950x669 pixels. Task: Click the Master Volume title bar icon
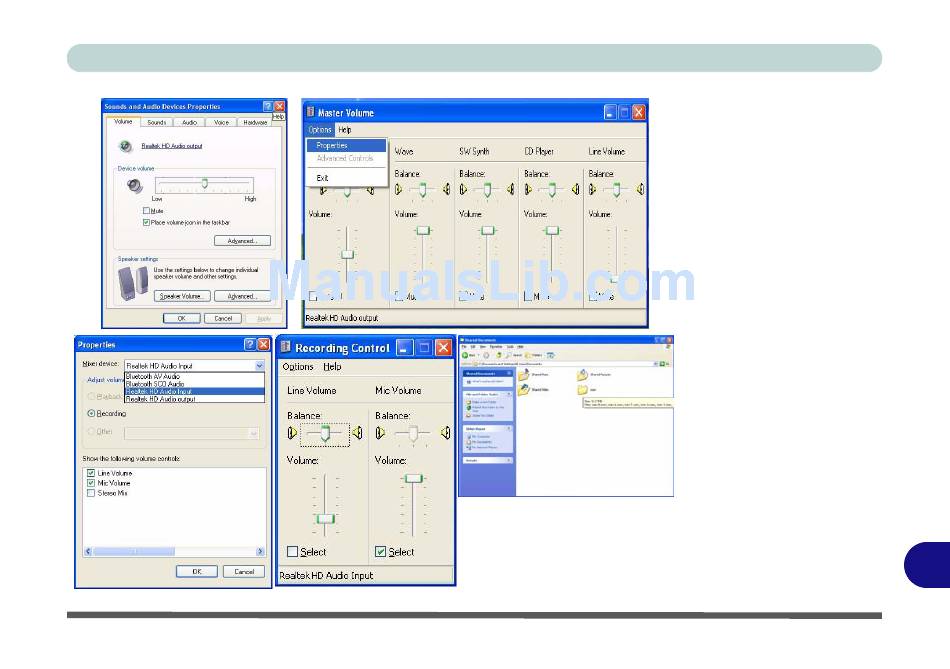click(310, 113)
